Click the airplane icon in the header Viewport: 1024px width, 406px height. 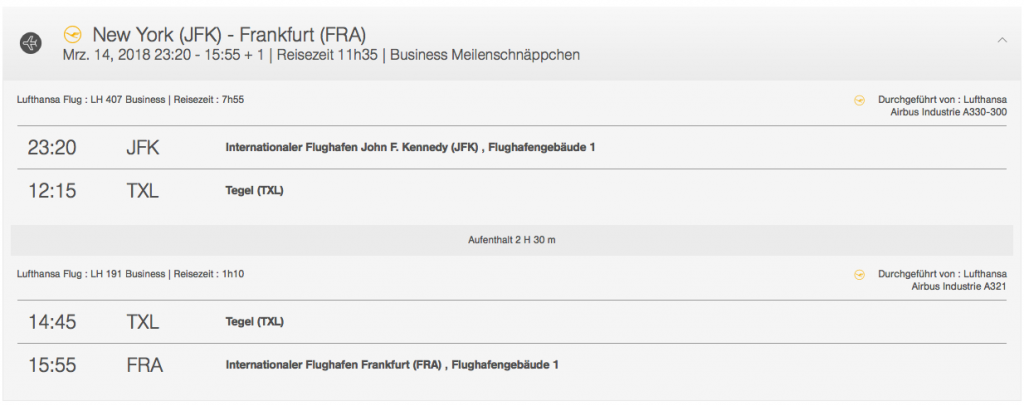(31, 44)
